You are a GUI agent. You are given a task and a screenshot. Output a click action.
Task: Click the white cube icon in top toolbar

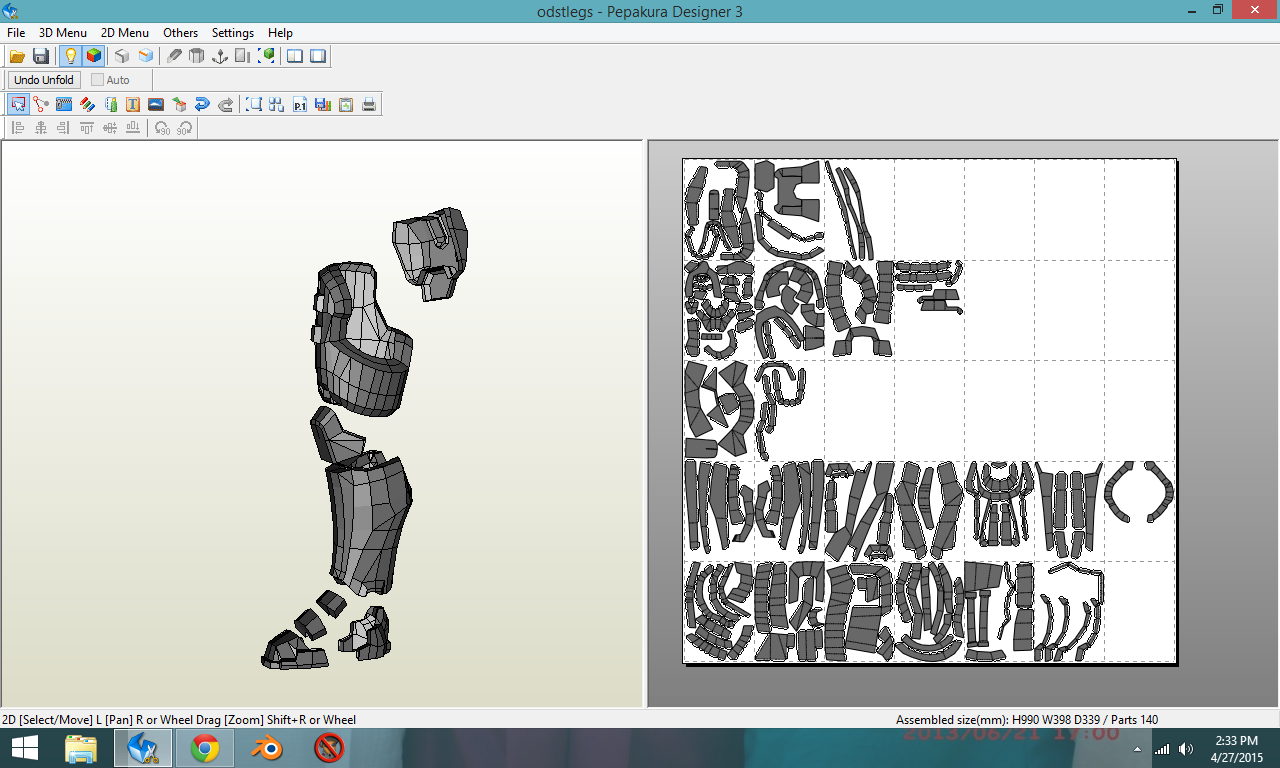click(122, 56)
